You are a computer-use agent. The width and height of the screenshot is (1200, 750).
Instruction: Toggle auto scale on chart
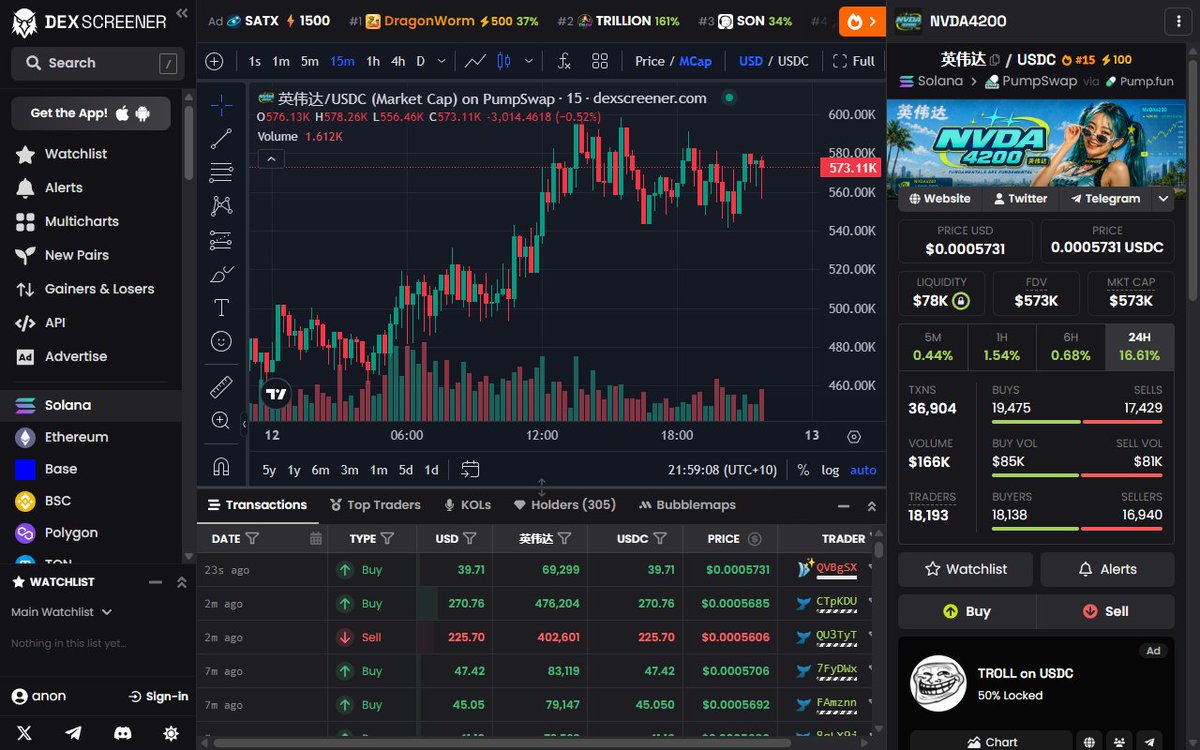[x=863, y=470]
